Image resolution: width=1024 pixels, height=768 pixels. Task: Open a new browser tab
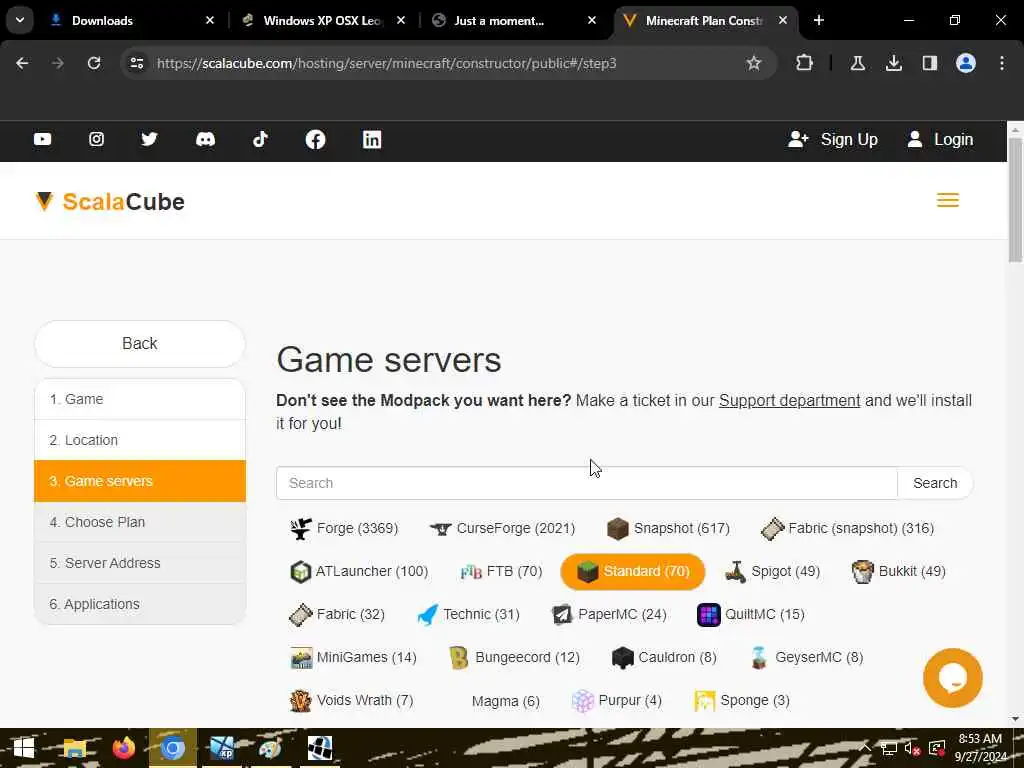(818, 20)
